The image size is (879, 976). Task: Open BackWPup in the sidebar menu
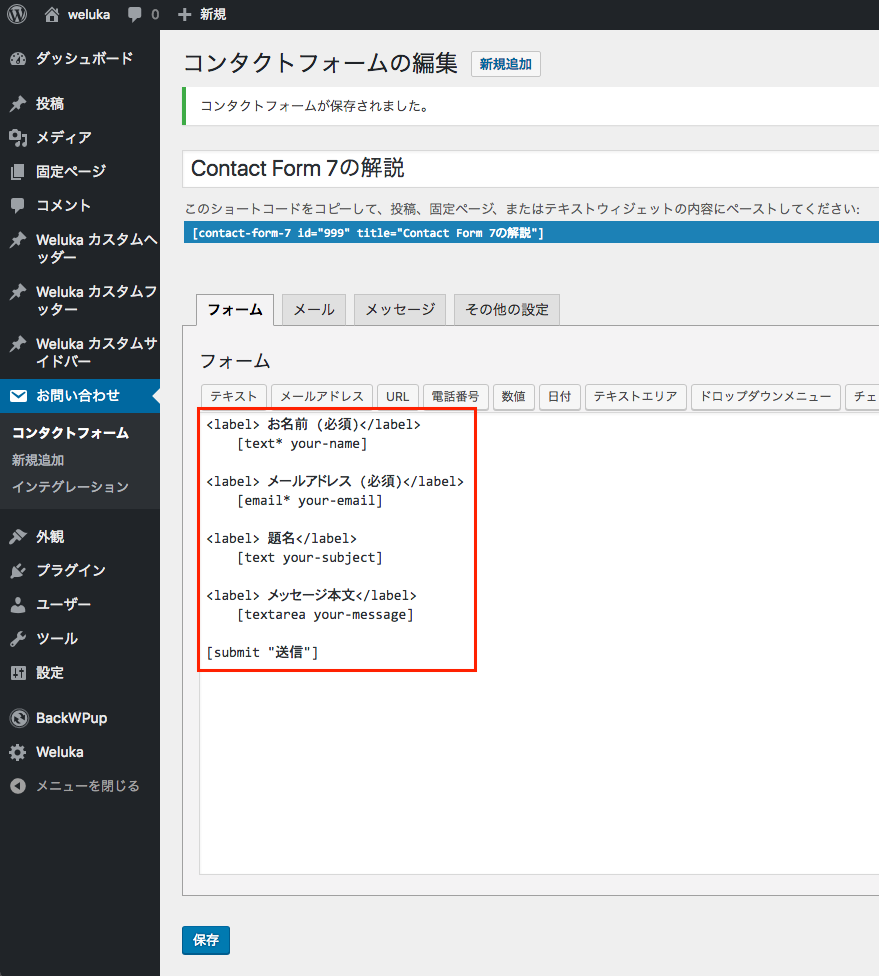(x=72, y=718)
